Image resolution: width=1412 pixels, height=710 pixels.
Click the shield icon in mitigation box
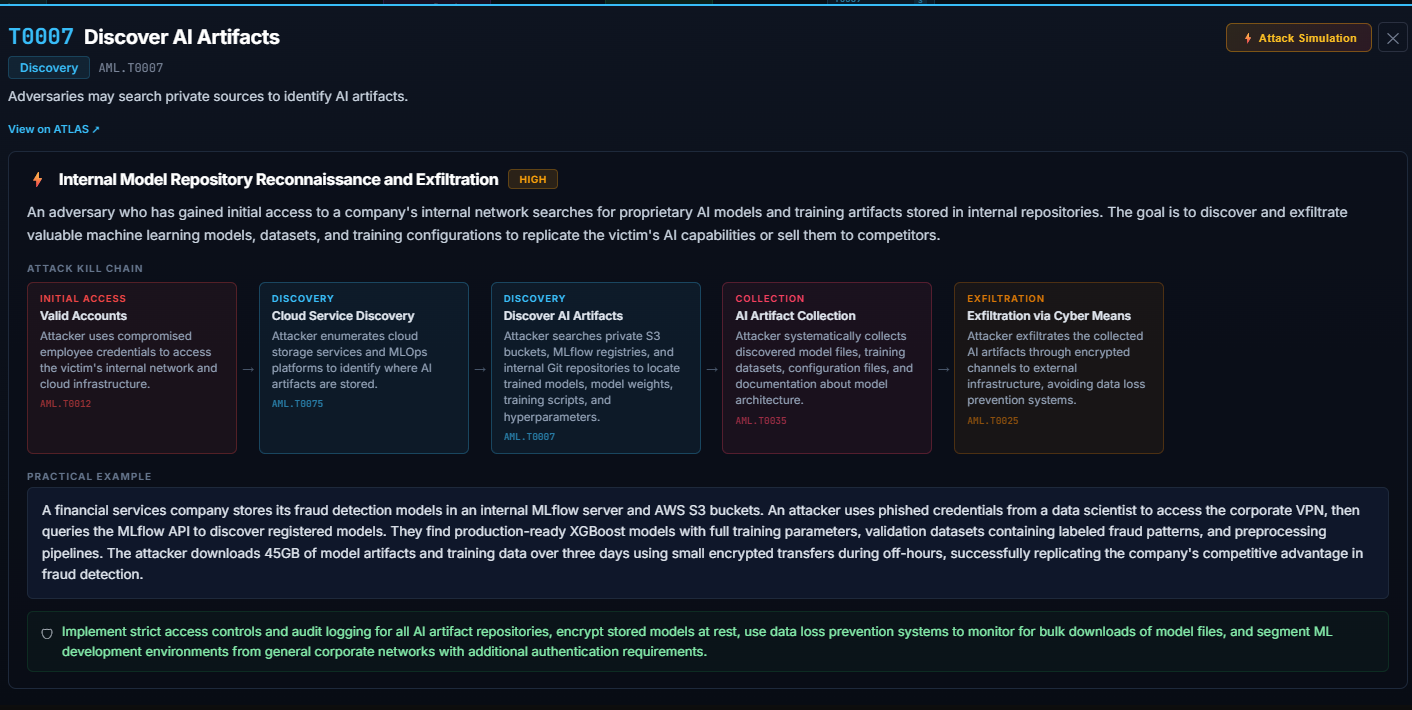point(47,634)
